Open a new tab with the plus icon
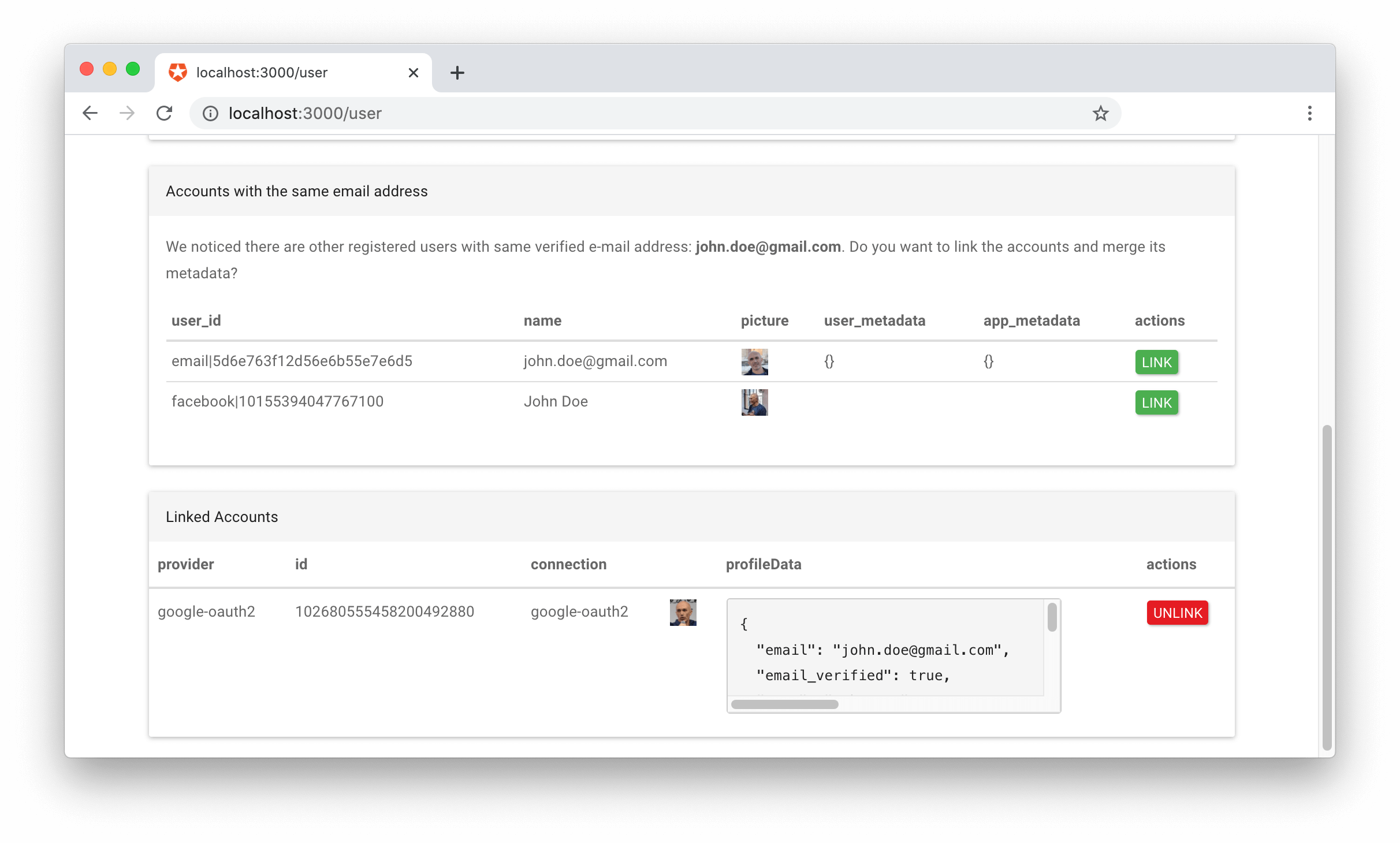This screenshot has width=1400, height=843. coord(457,73)
